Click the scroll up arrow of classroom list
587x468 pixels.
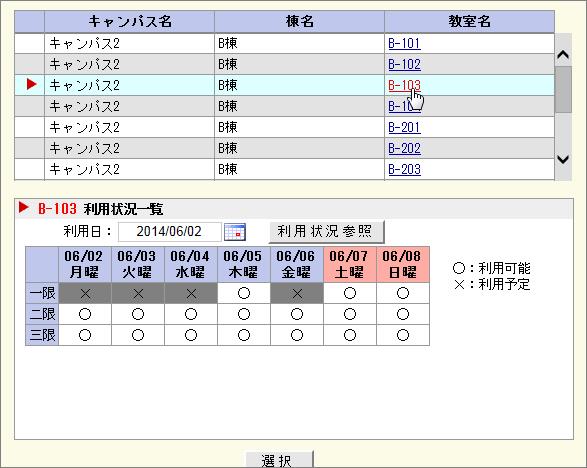(x=563, y=55)
